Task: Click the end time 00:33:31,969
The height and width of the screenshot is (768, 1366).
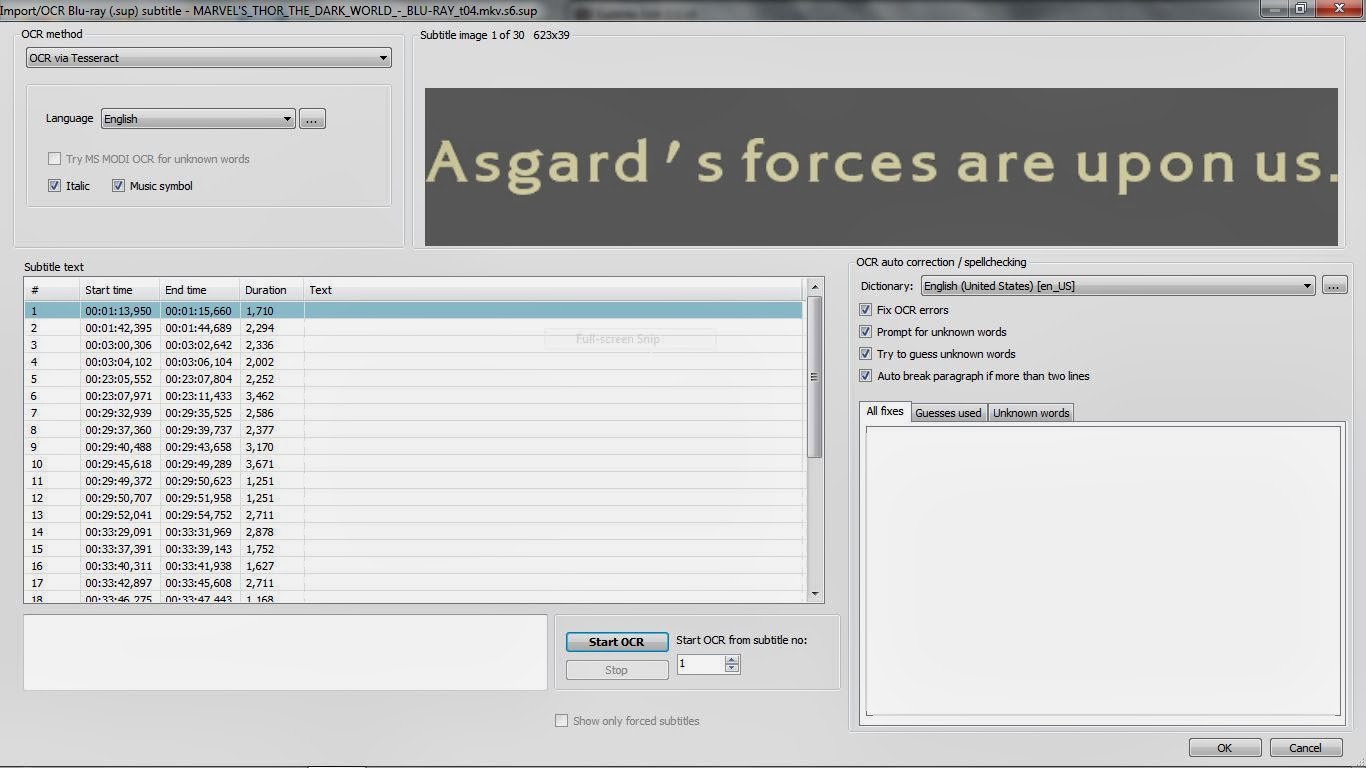Action: coord(198,532)
